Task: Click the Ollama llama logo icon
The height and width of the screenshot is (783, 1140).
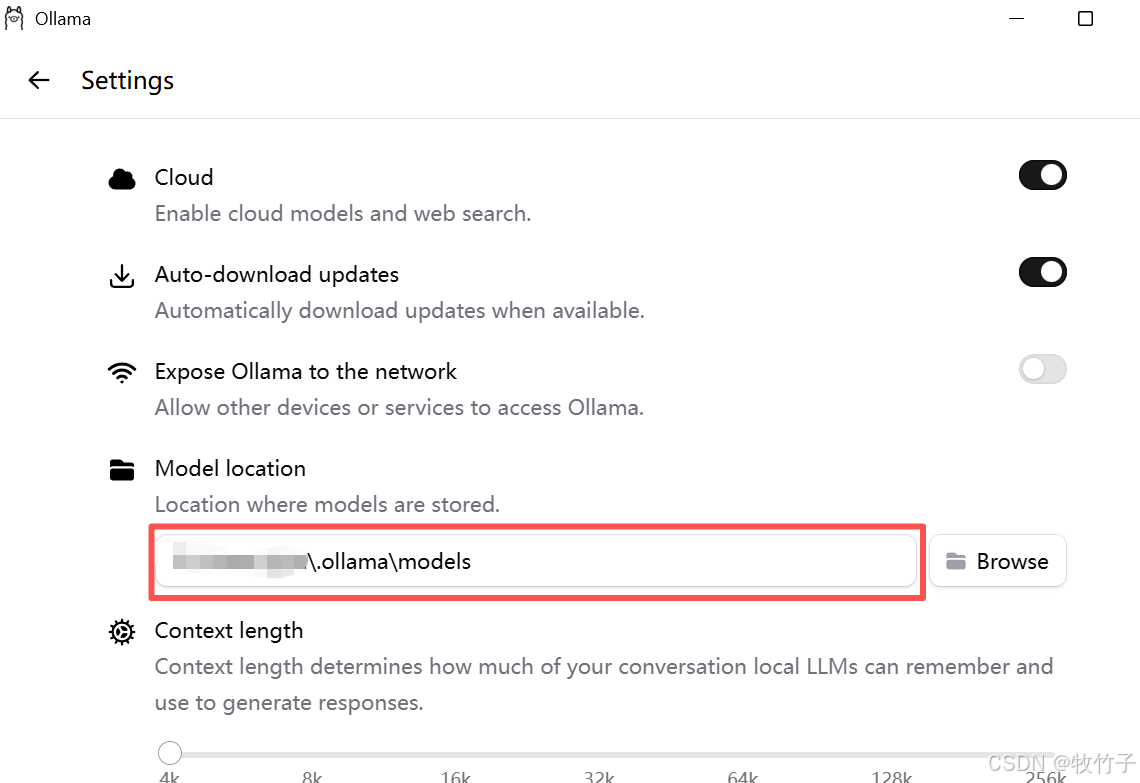Action: click(14, 18)
